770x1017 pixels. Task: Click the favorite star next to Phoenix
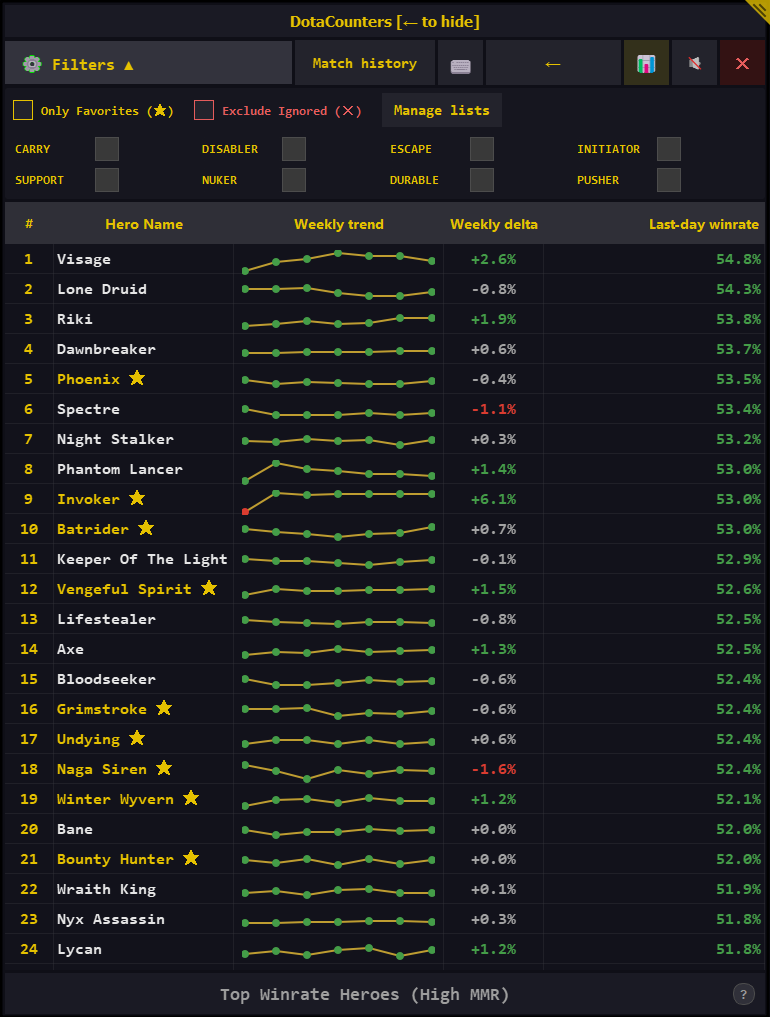click(x=137, y=379)
